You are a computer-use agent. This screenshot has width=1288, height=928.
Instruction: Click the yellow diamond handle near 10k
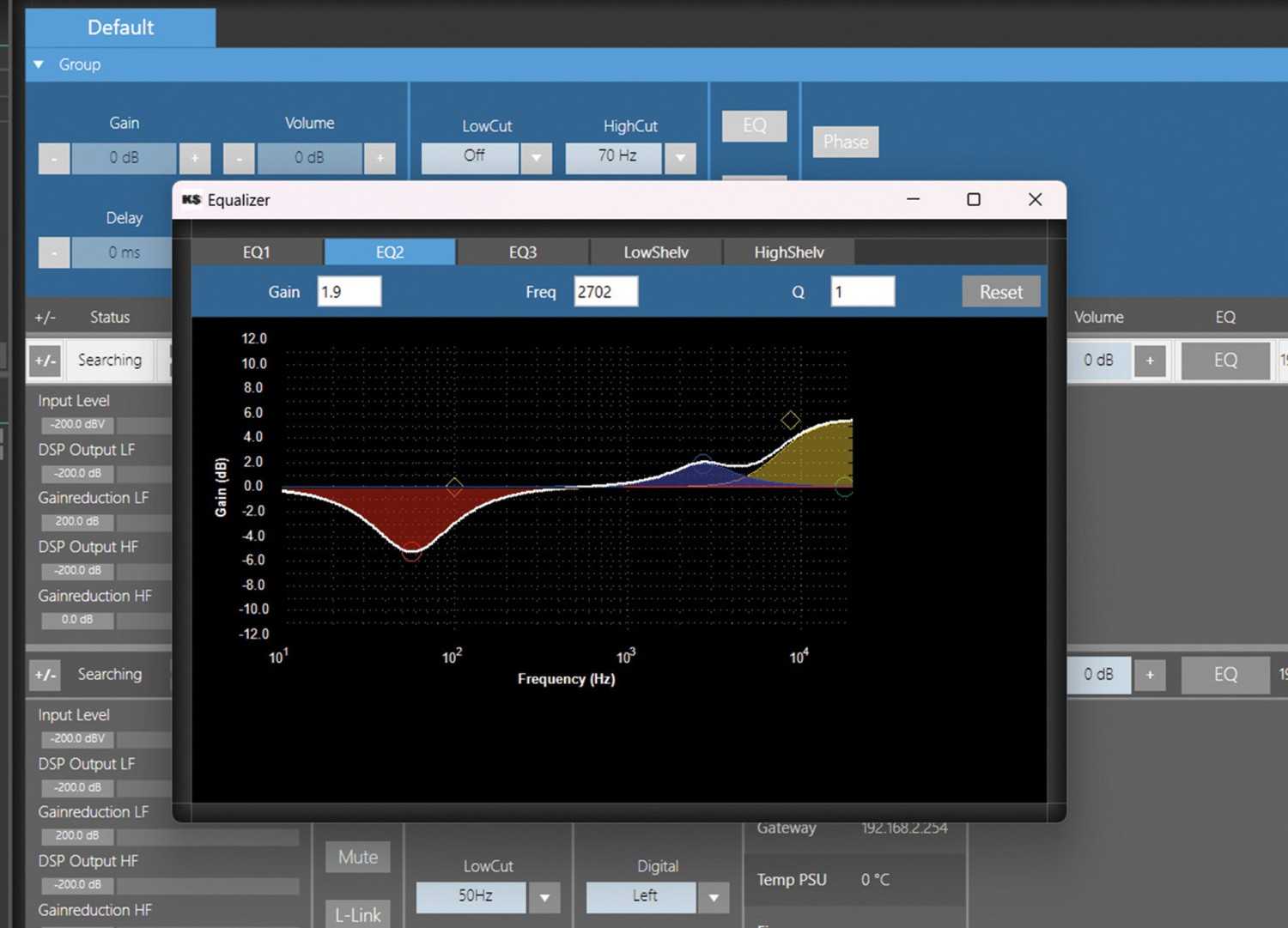coord(790,420)
